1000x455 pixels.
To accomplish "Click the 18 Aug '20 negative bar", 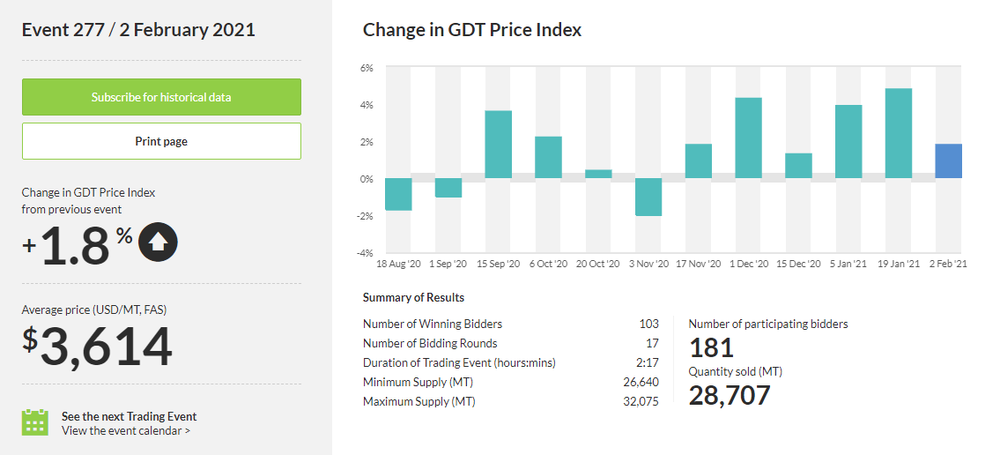I will pos(399,194).
